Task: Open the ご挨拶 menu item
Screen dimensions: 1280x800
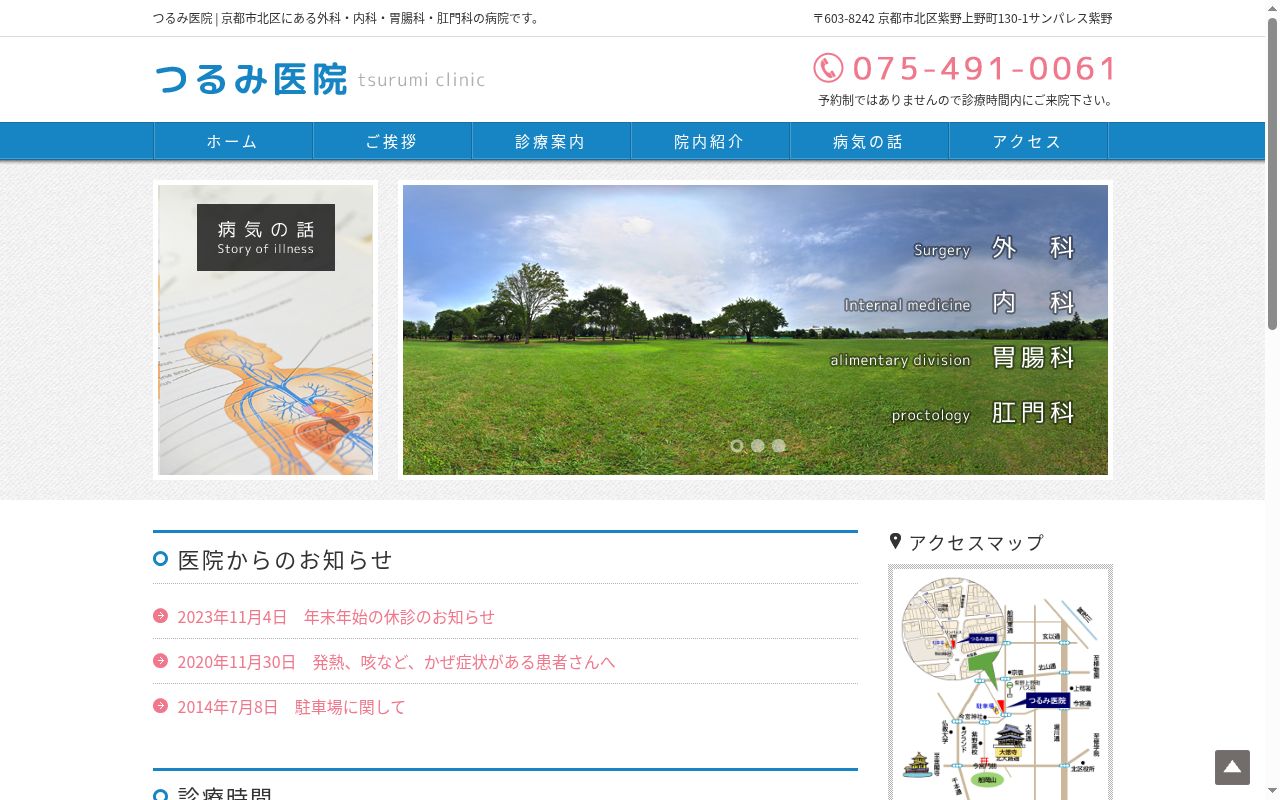Action: pos(392,141)
